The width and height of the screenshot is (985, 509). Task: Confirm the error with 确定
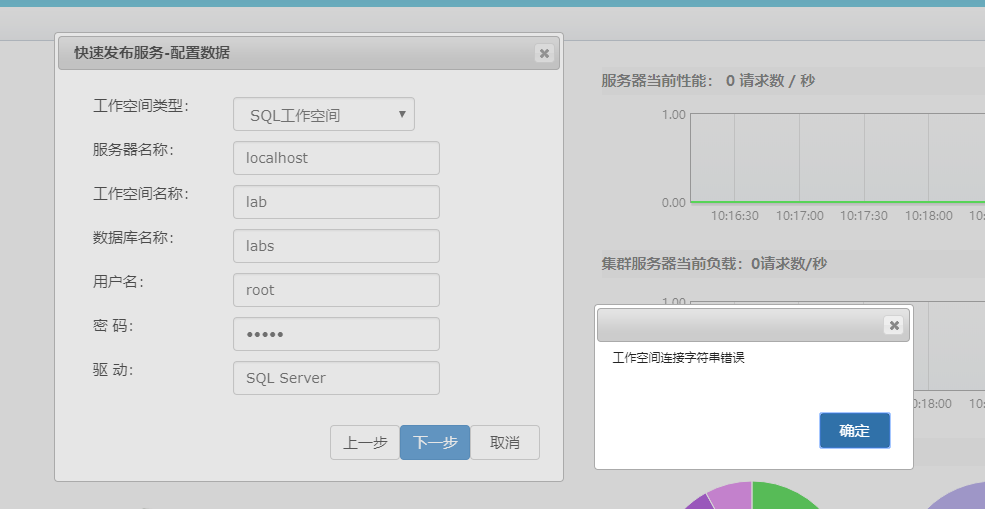[x=854, y=430]
